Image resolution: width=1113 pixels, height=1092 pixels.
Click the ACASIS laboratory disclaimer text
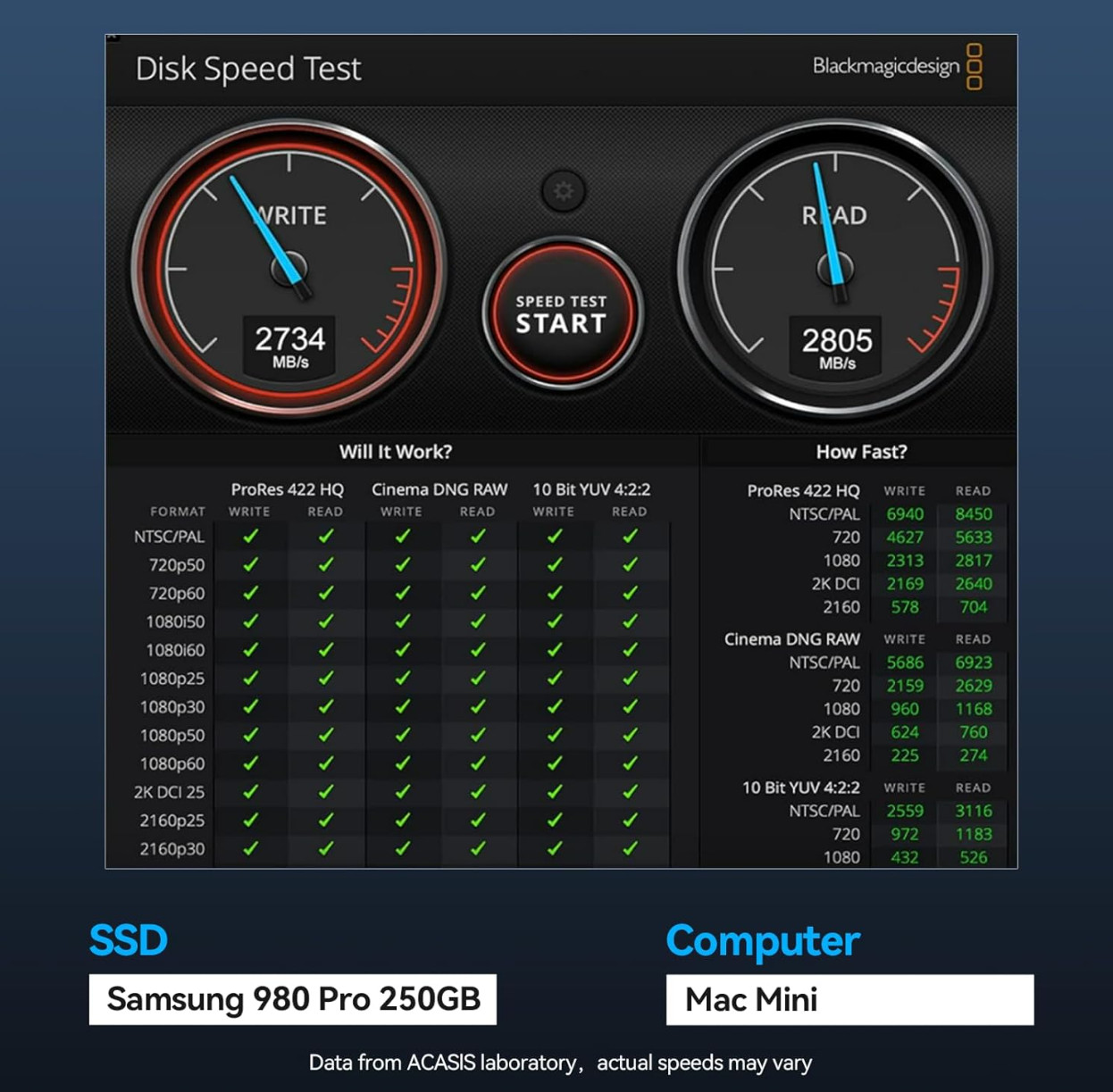560,1063
